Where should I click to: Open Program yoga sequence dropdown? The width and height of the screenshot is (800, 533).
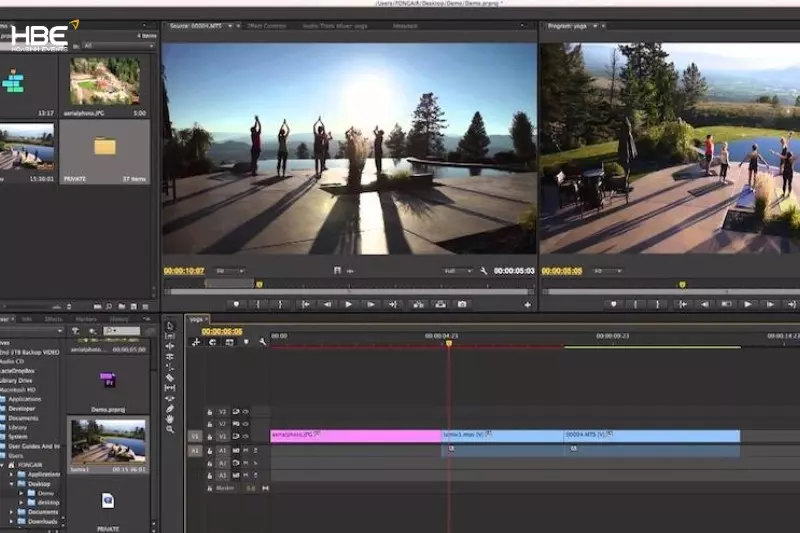point(595,26)
